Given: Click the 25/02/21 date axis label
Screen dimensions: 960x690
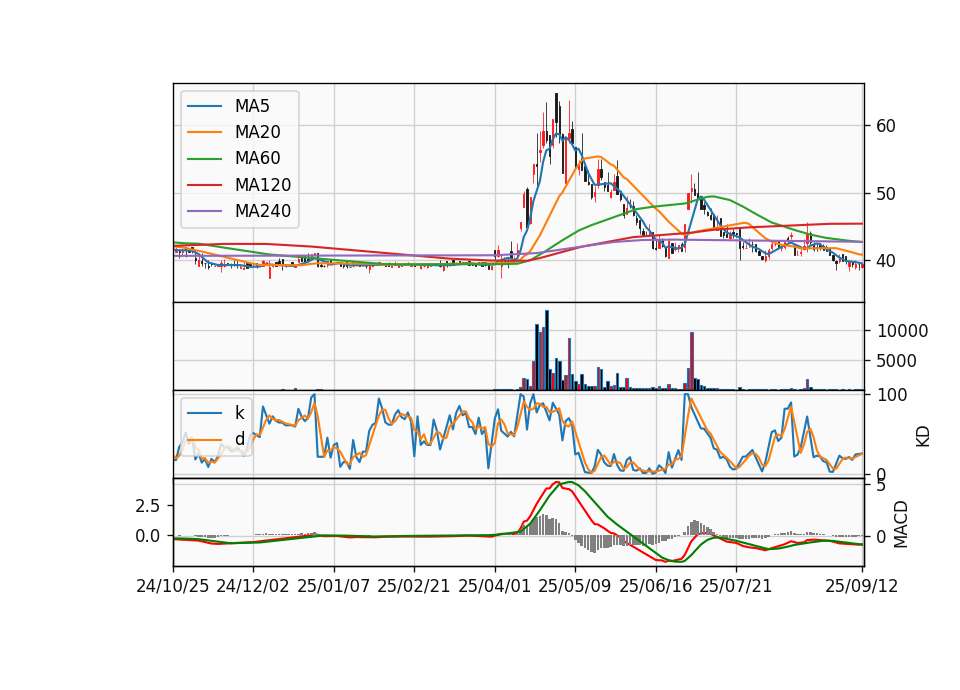Looking at the screenshot, I should coord(414,586).
